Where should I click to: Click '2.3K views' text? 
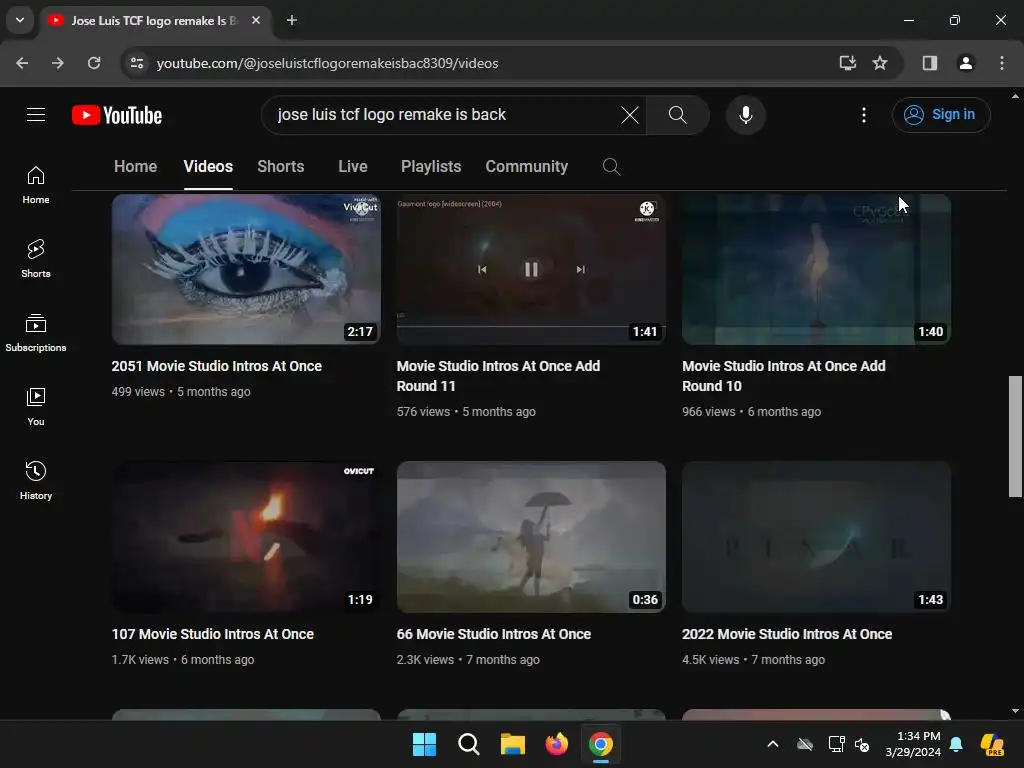(425, 660)
